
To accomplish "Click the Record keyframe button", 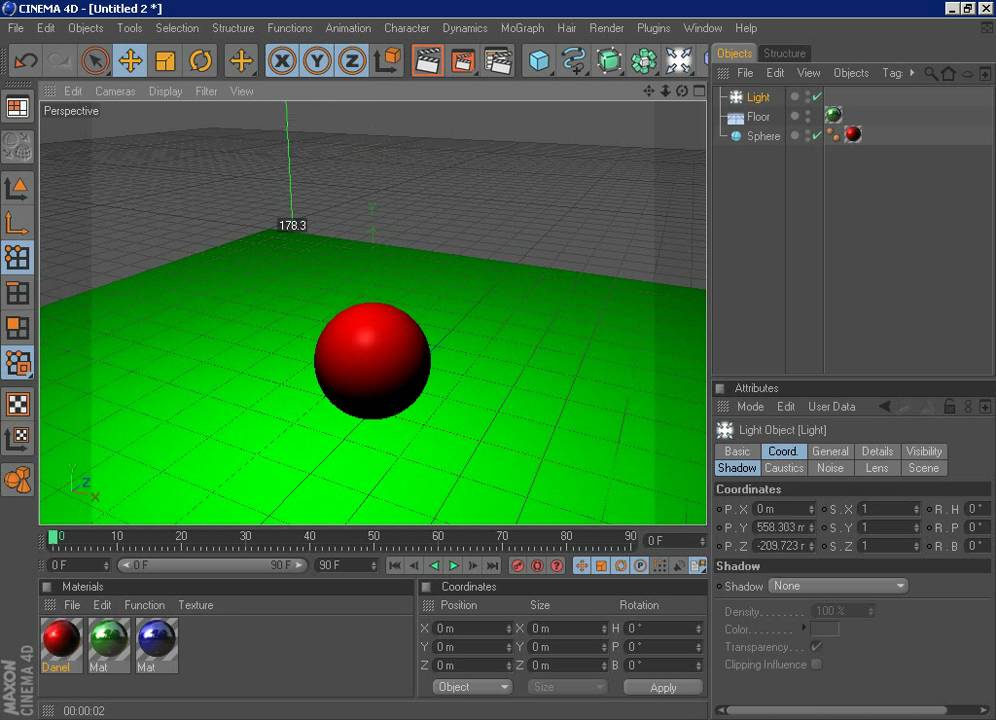I will pos(518,566).
